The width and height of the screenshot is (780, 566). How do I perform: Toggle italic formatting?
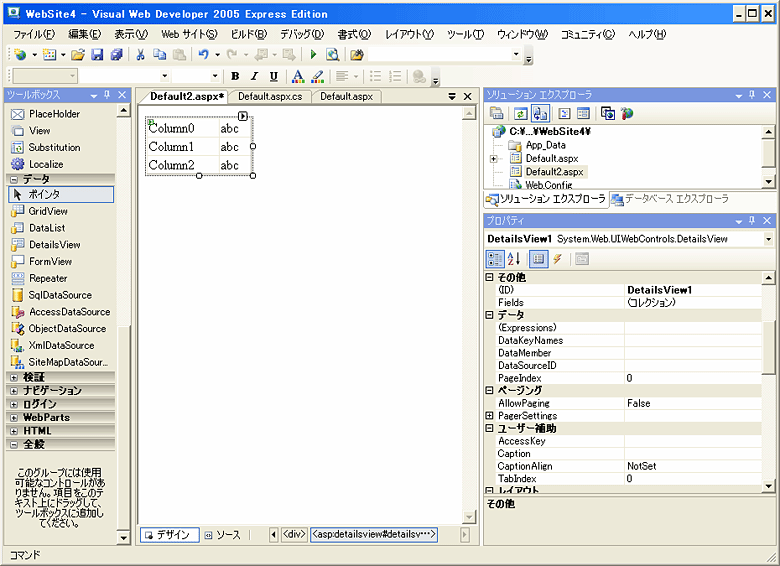(254, 76)
